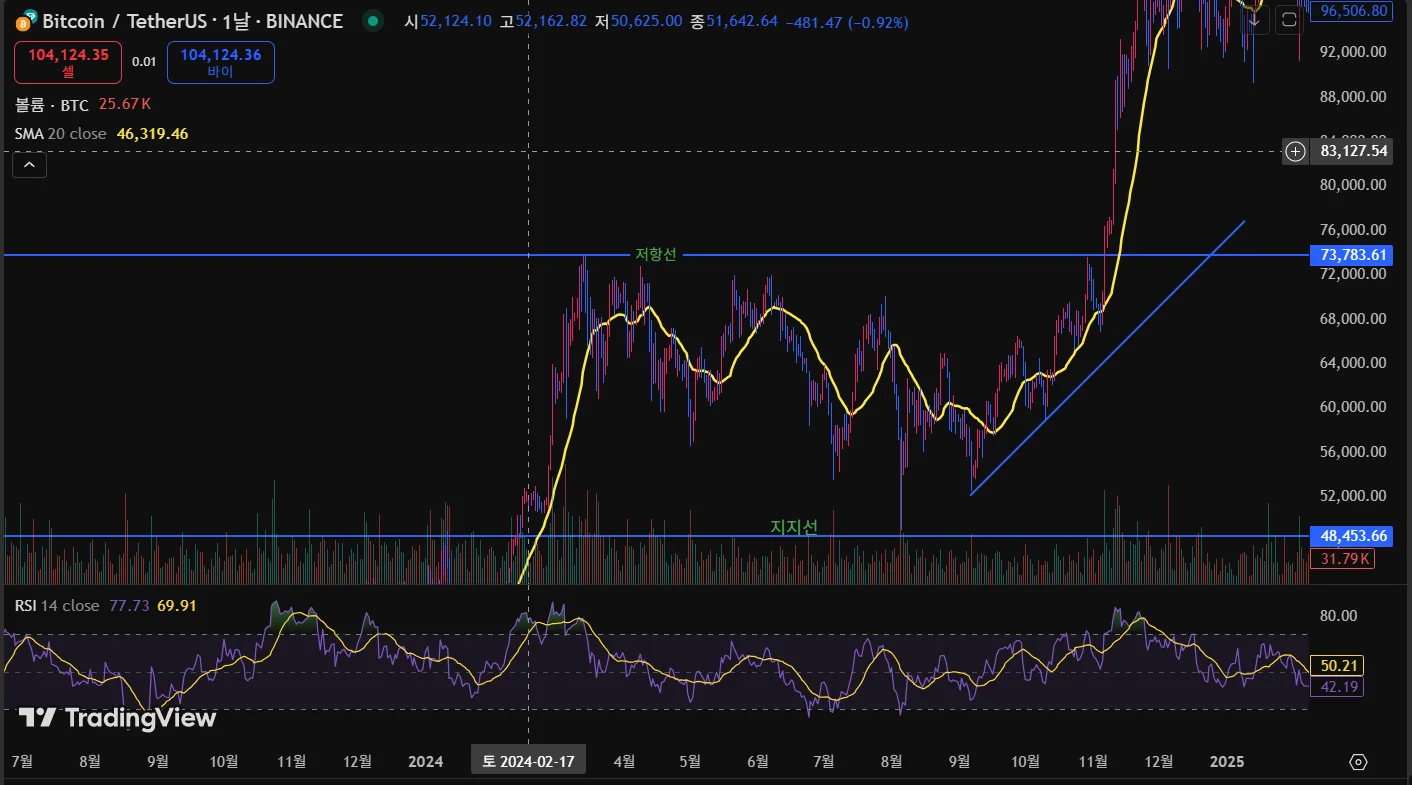The height and width of the screenshot is (785, 1412).
Task: Select the SMA 20 close indicator legend
Action: 61,133
